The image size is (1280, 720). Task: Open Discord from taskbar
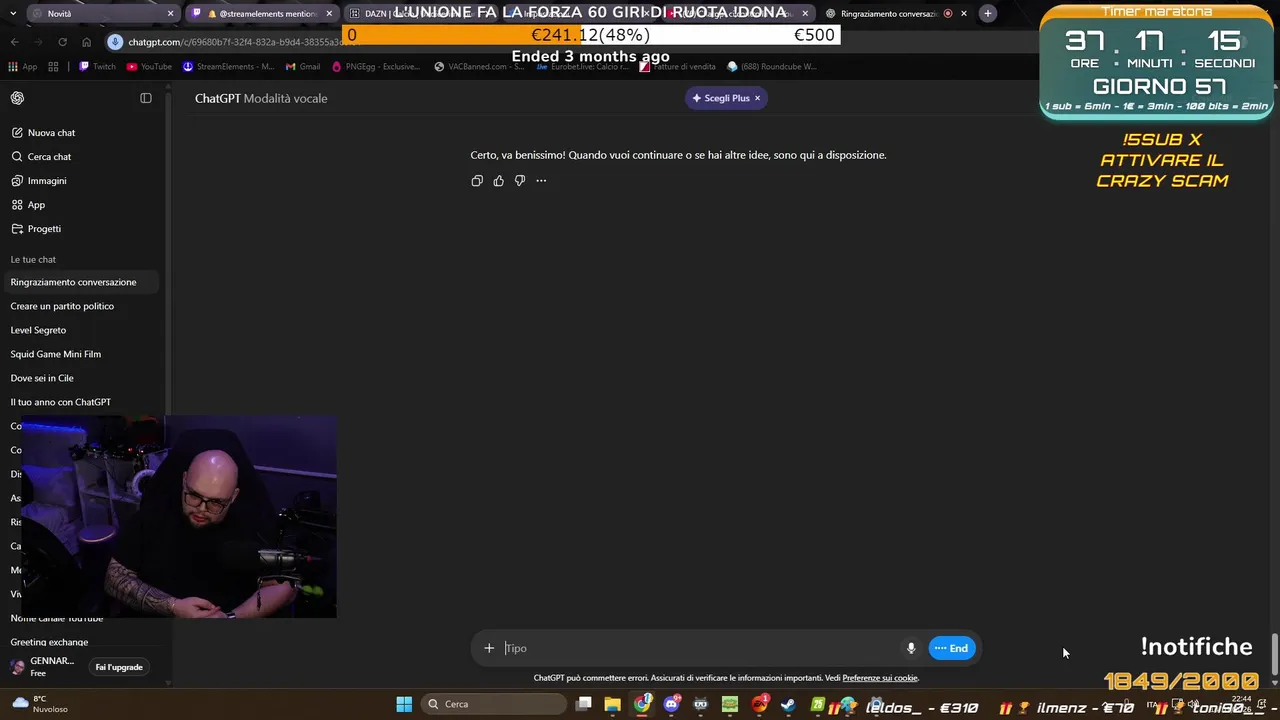pyautogui.click(x=672, y=704)
